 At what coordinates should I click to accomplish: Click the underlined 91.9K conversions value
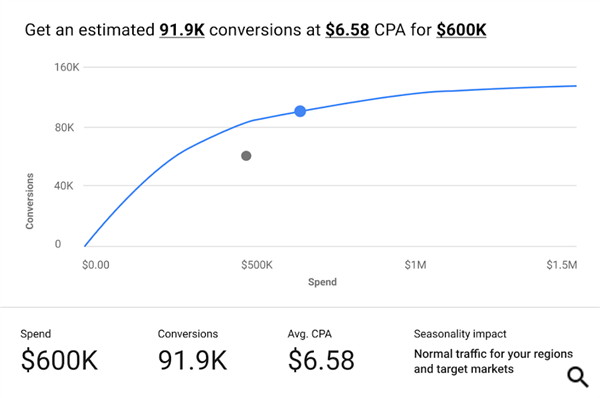(x=182, y=30)
